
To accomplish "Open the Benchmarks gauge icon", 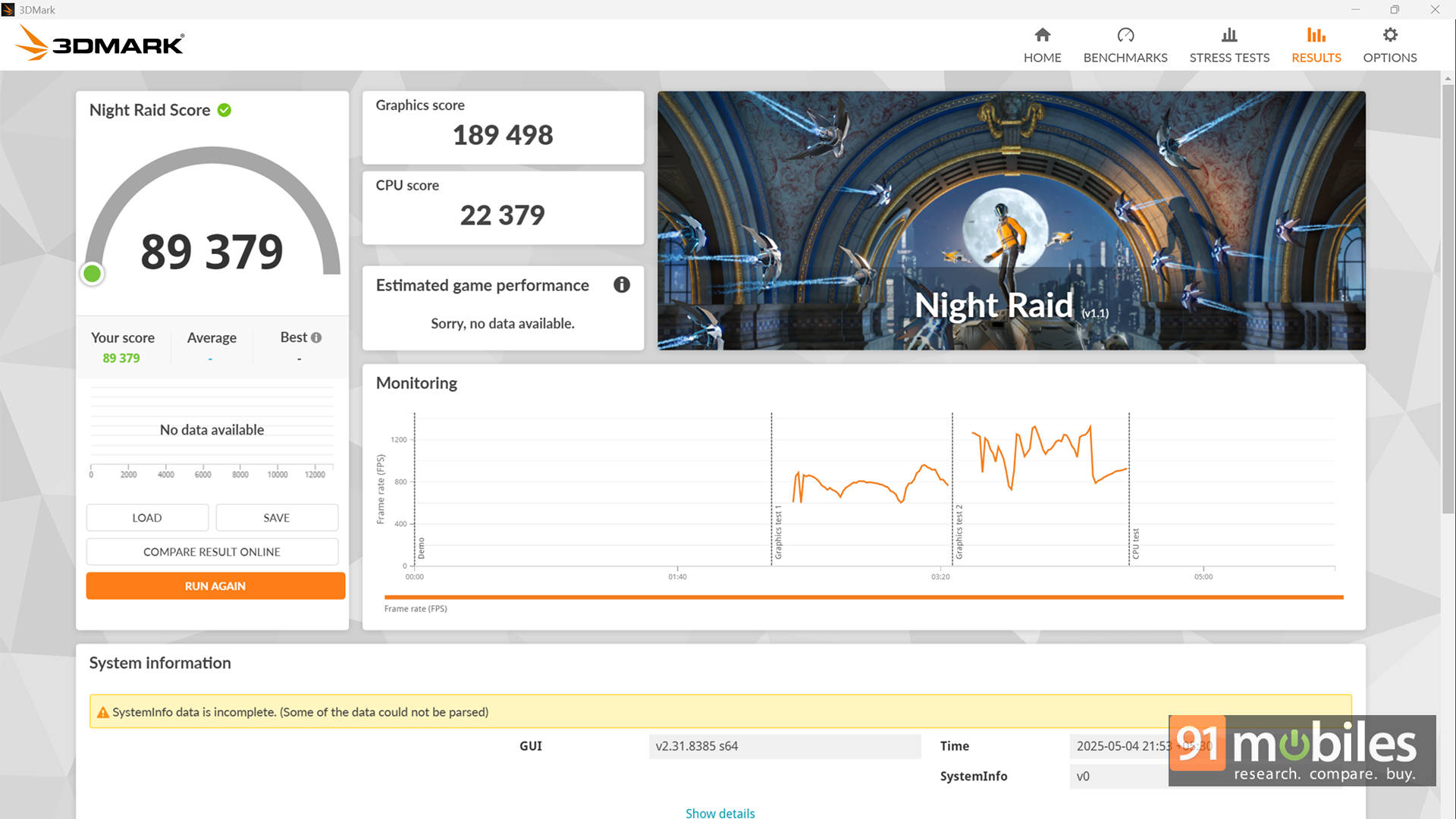I will pos(1125,35).
